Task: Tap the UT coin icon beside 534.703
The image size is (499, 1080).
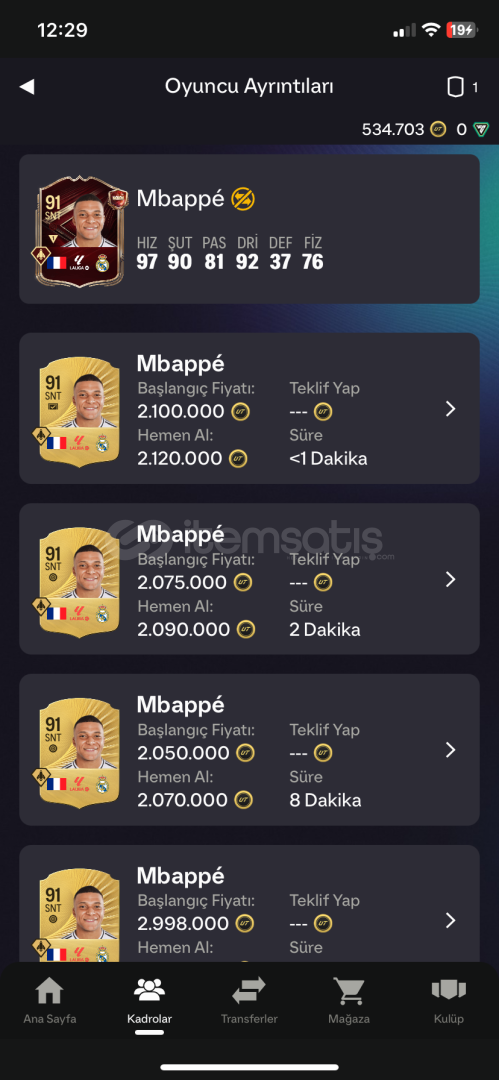Action: coord(438,129)
